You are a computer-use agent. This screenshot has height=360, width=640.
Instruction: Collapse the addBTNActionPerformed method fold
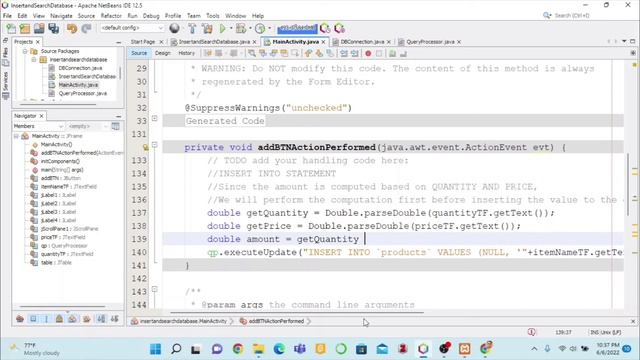[154, 144]
